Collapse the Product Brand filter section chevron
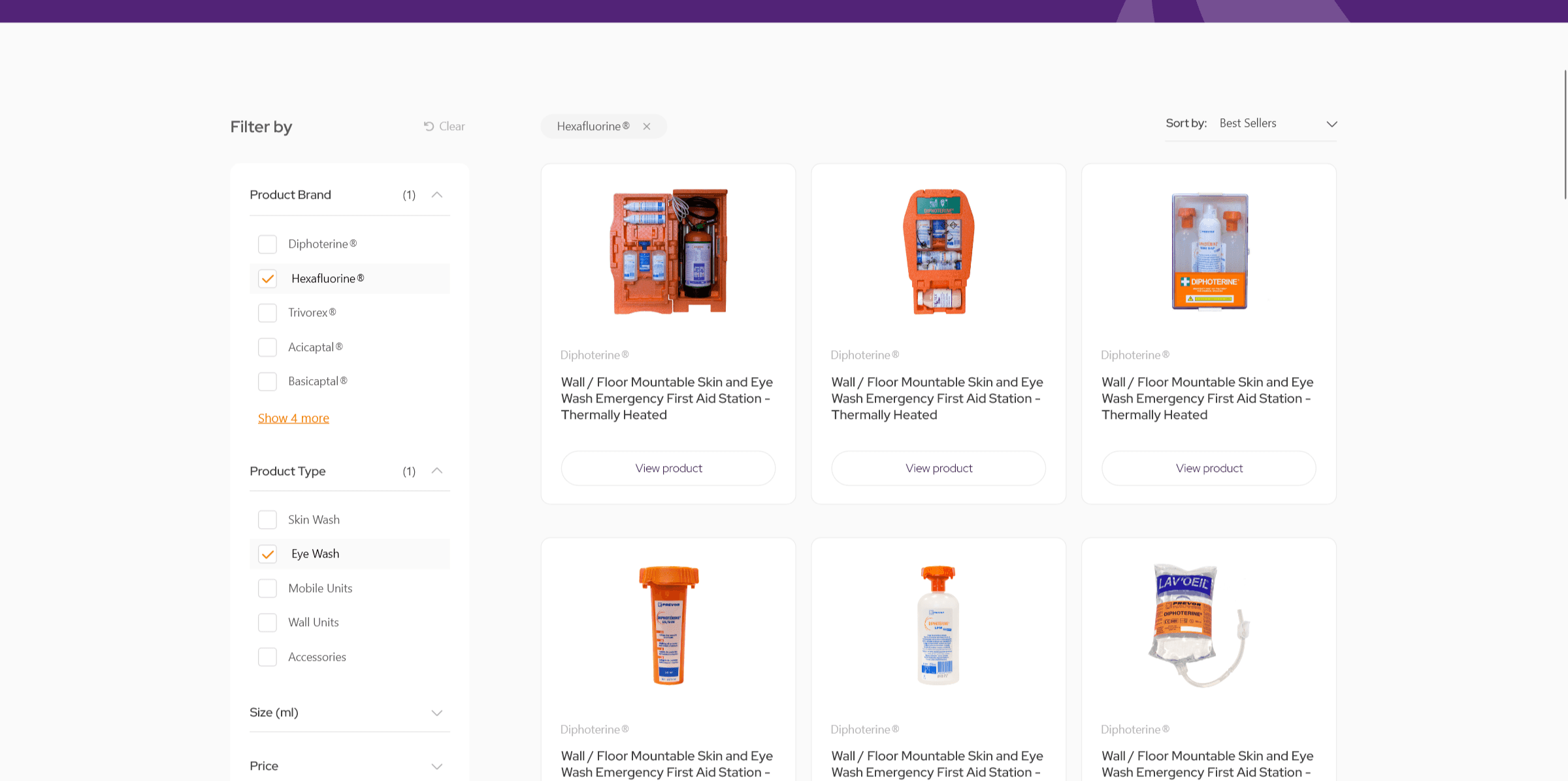 (x=437, y=195)
